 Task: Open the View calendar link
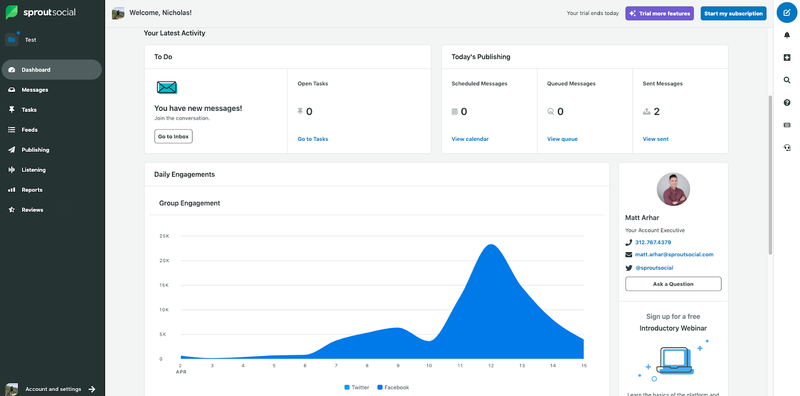point(470,139)
